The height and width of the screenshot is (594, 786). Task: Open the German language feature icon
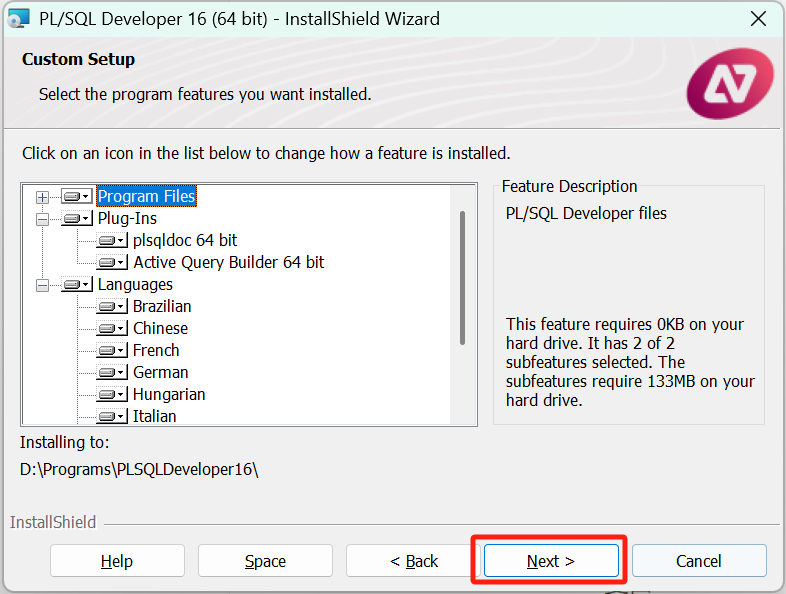[x=112, y=373]
